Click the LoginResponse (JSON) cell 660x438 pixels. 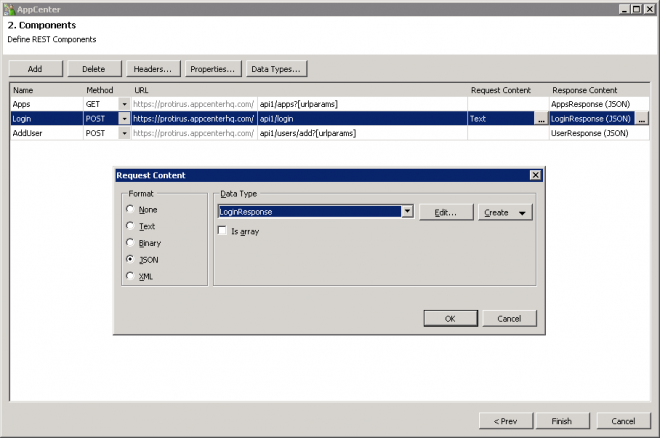[591, 119]
